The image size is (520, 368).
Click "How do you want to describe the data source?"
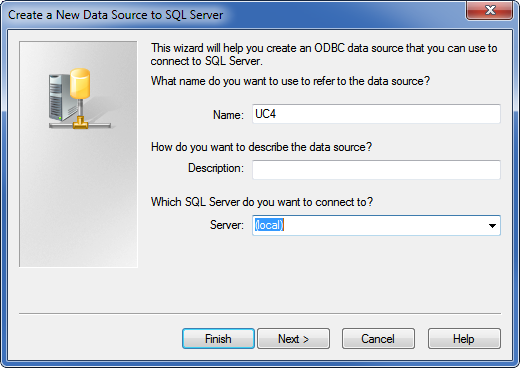(x=261, y=147)
